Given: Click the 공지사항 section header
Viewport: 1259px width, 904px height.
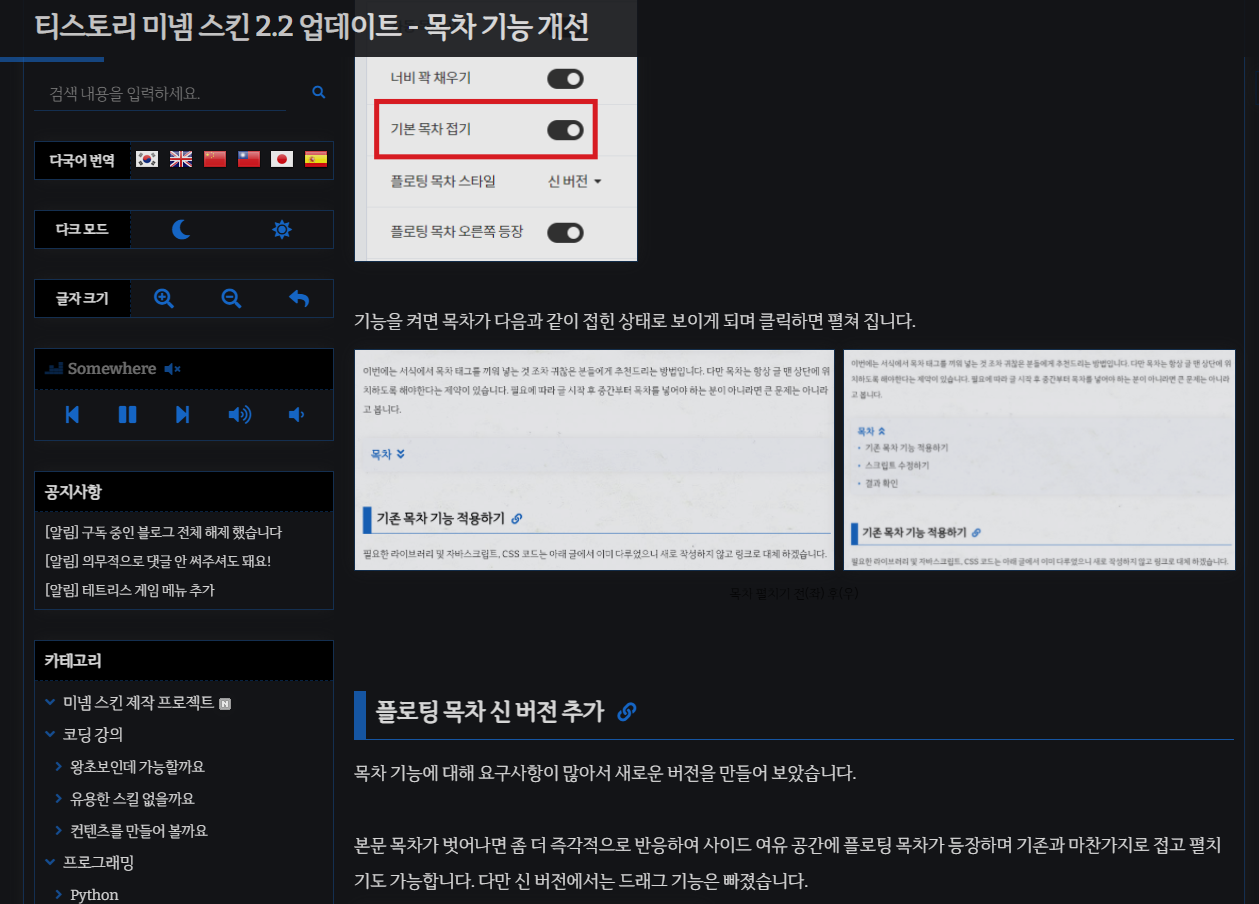Looking at the screenshot, I should pos(184,492).
